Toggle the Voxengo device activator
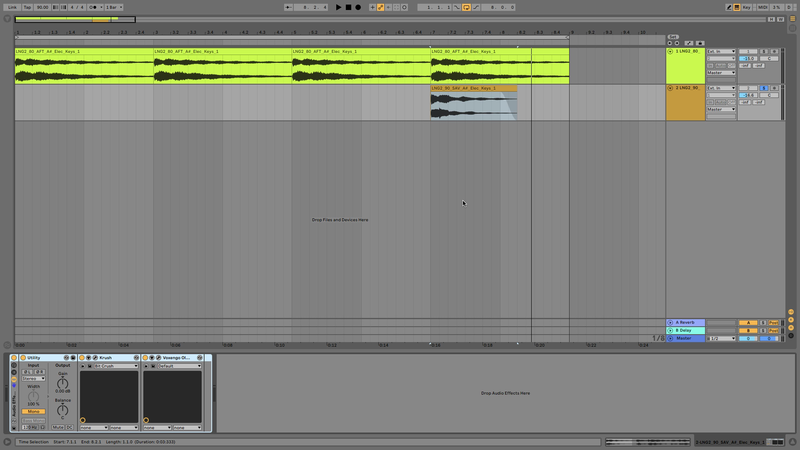 (x=145, y=358)
